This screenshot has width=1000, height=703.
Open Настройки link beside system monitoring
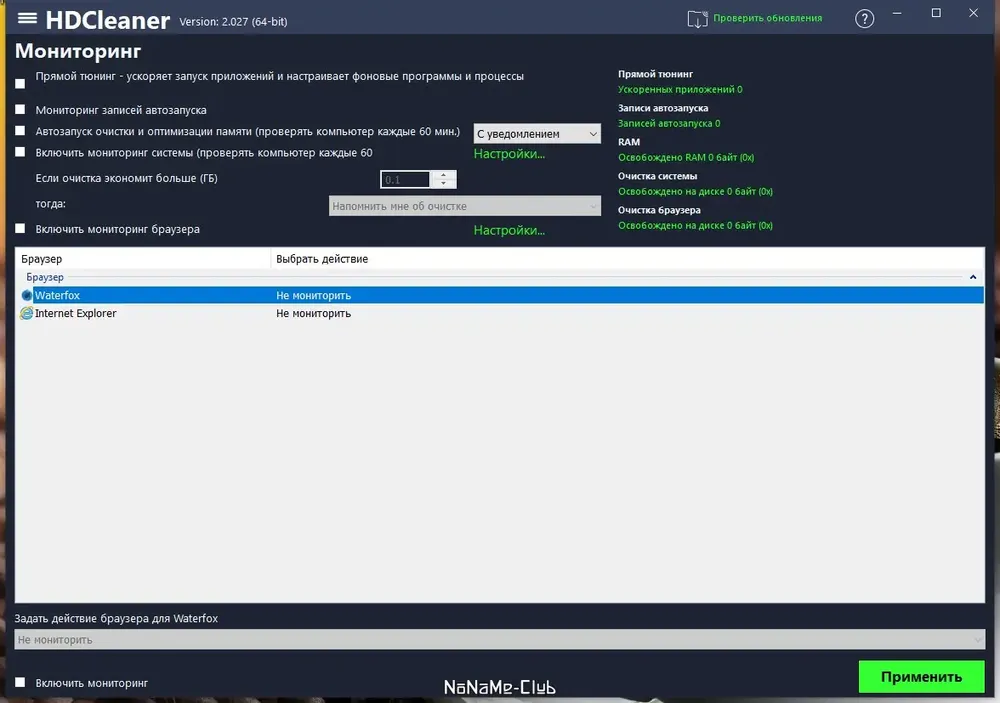tap(509, 154)
